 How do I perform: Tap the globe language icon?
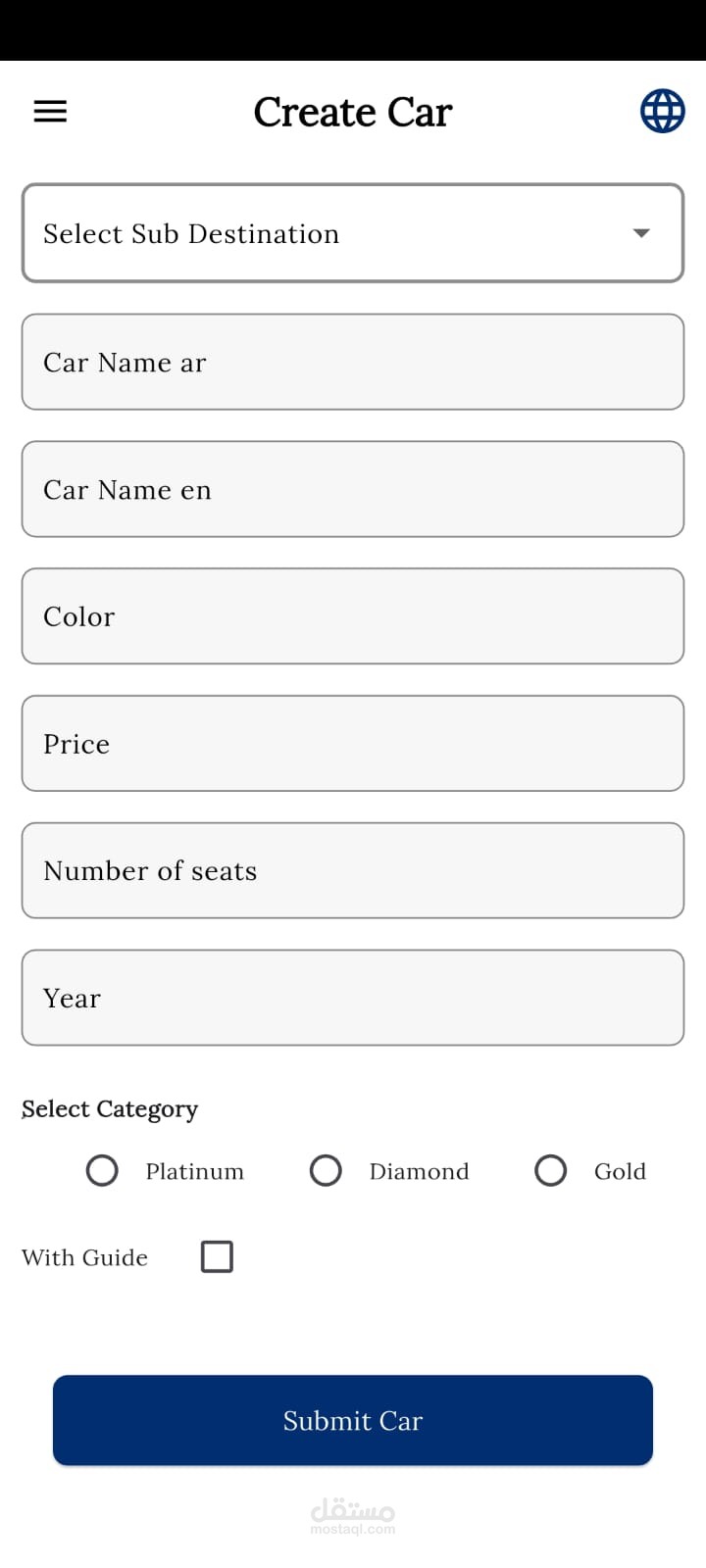[x=662, y=111]
